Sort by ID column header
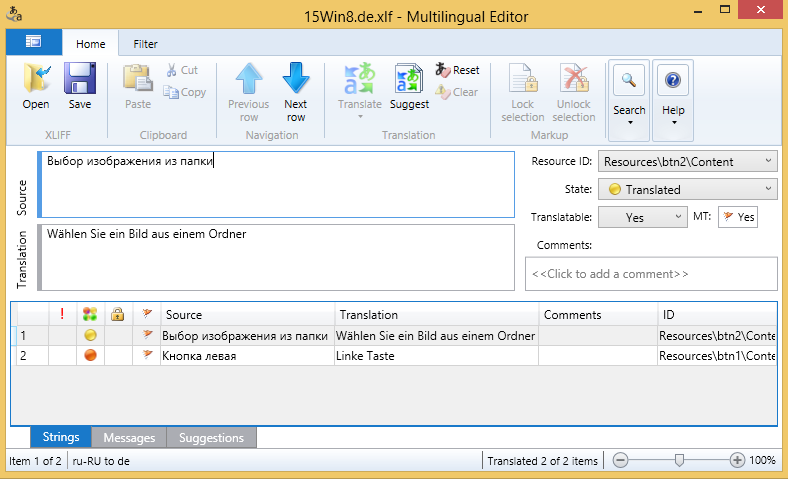788x479 pixels. [x=717, y=315]
